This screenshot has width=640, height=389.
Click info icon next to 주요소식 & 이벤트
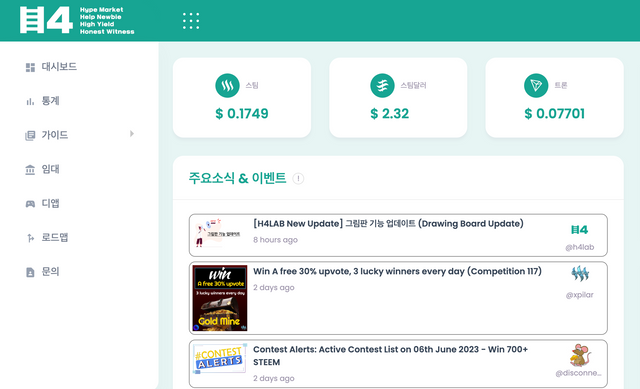coord(298,178)
